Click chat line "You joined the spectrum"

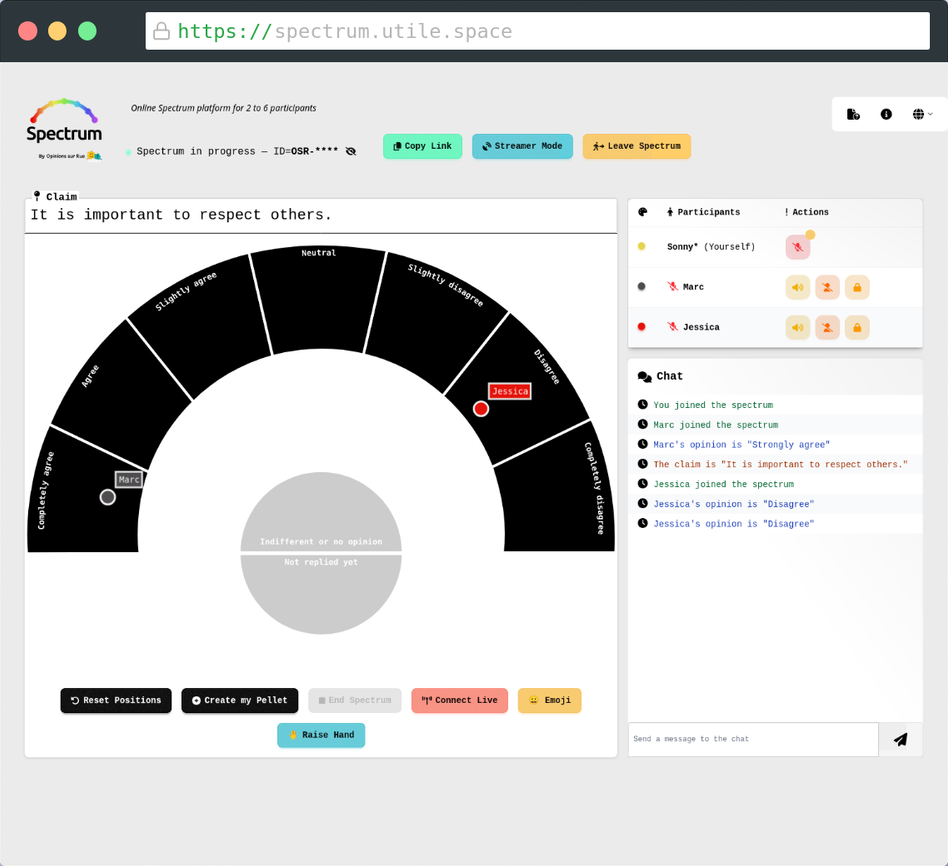[x=713, y=405]
